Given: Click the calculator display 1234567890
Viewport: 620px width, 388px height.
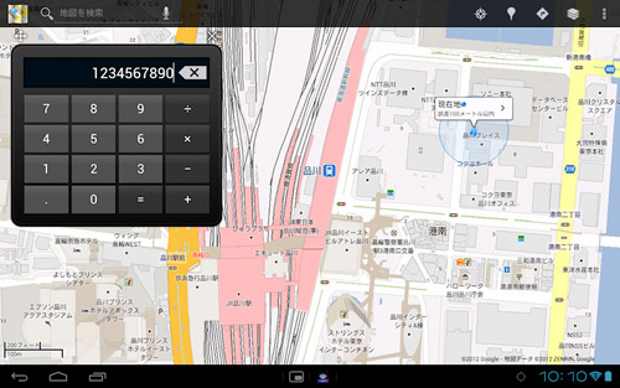Looking at the screenshot, I should [133, 73].
